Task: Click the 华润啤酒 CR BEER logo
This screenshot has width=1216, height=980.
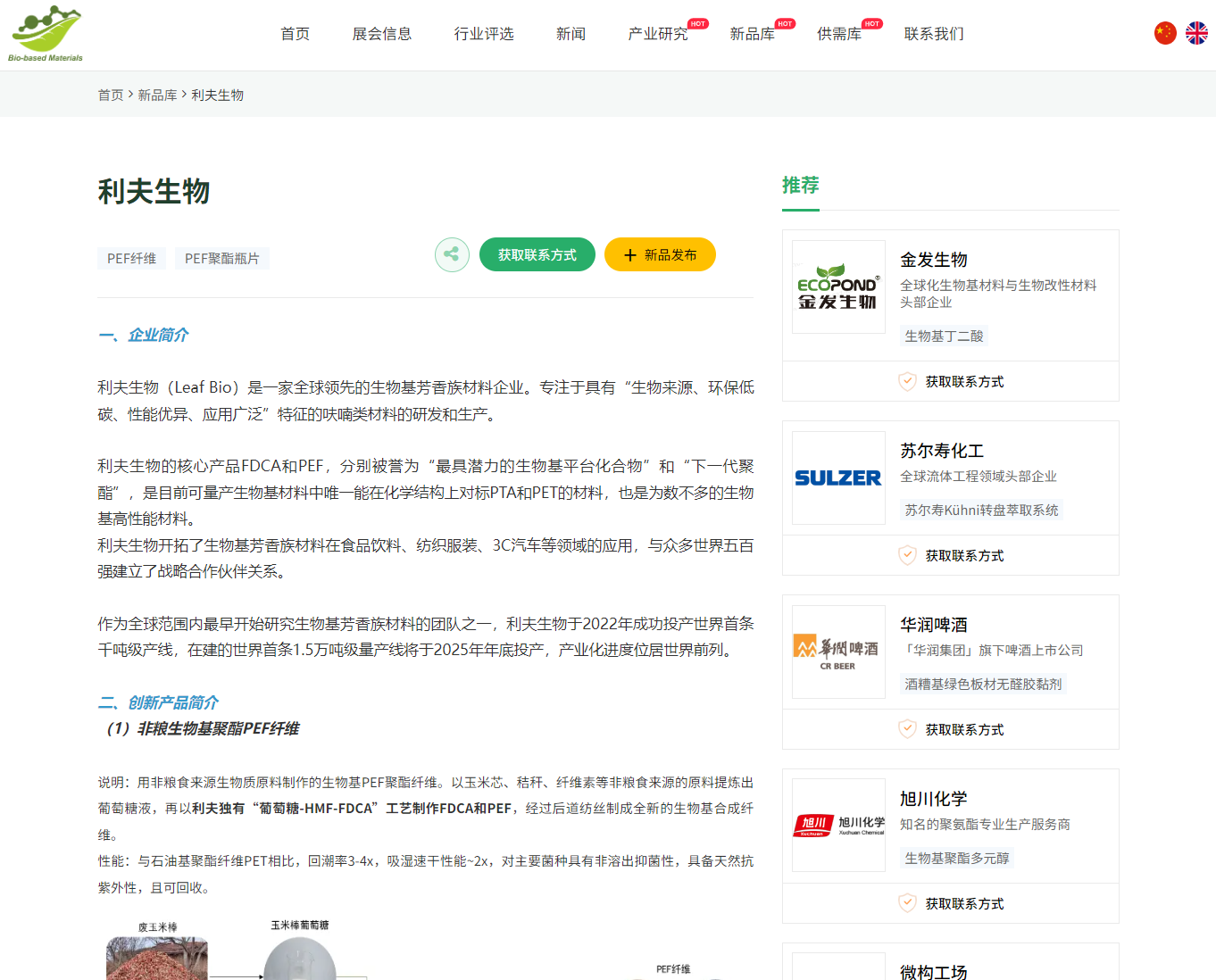Action: [x=837, y=652]
